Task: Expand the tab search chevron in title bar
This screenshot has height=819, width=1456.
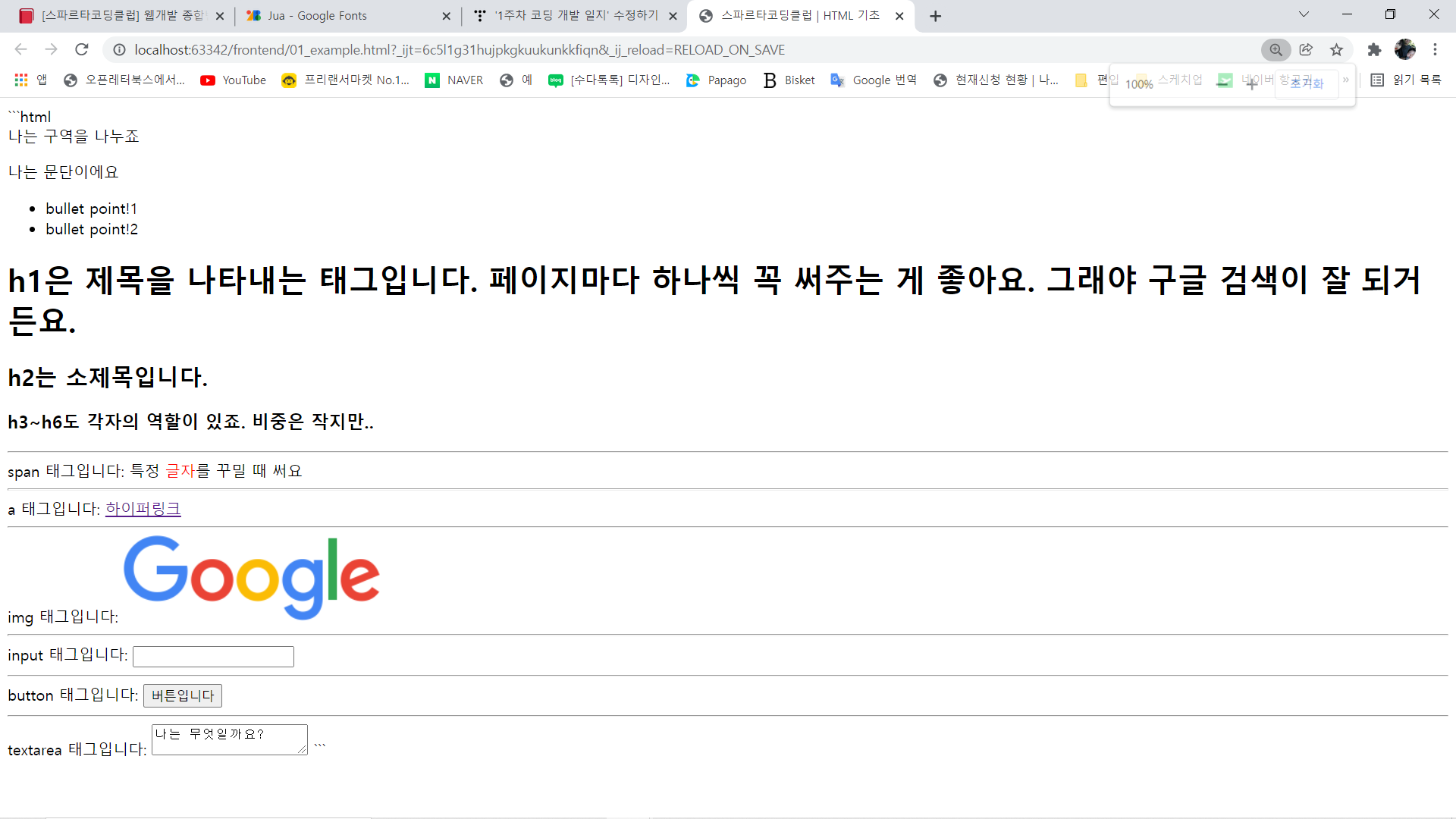Action: 1304,14
